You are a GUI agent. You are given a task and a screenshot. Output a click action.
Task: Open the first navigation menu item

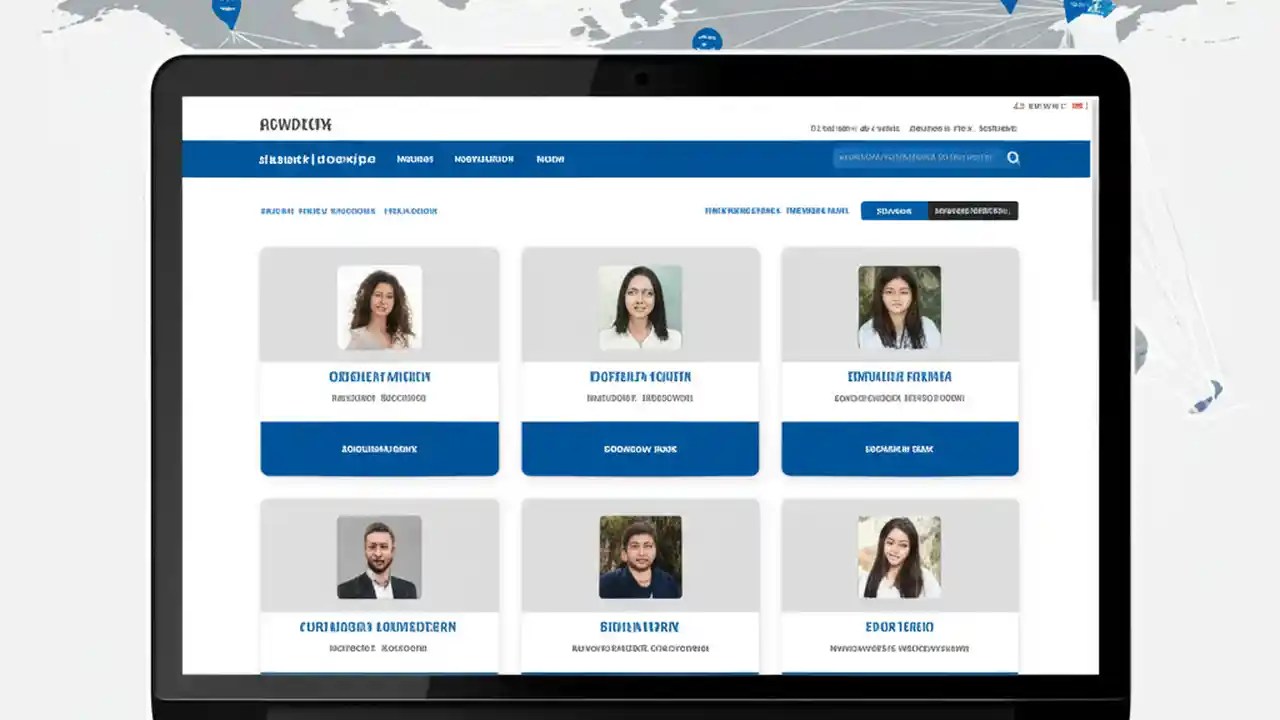pos(414,158)
